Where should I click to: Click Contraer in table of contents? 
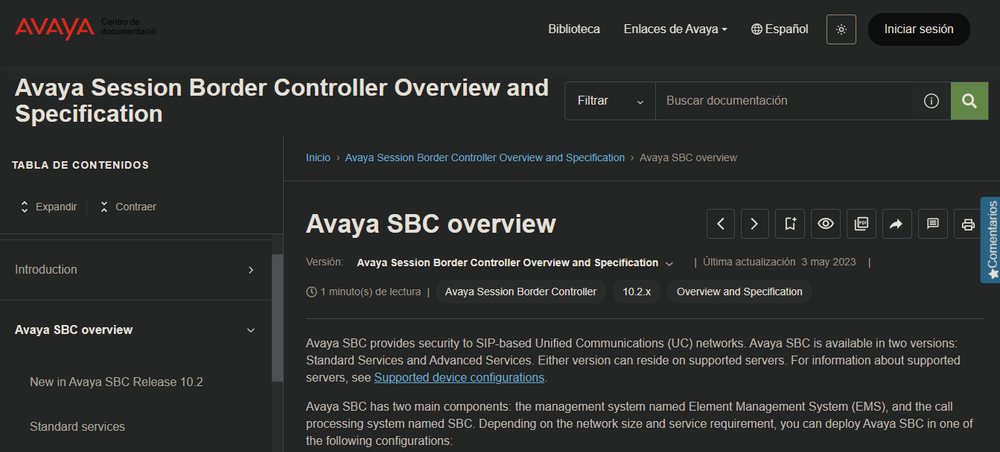[128, 207]
